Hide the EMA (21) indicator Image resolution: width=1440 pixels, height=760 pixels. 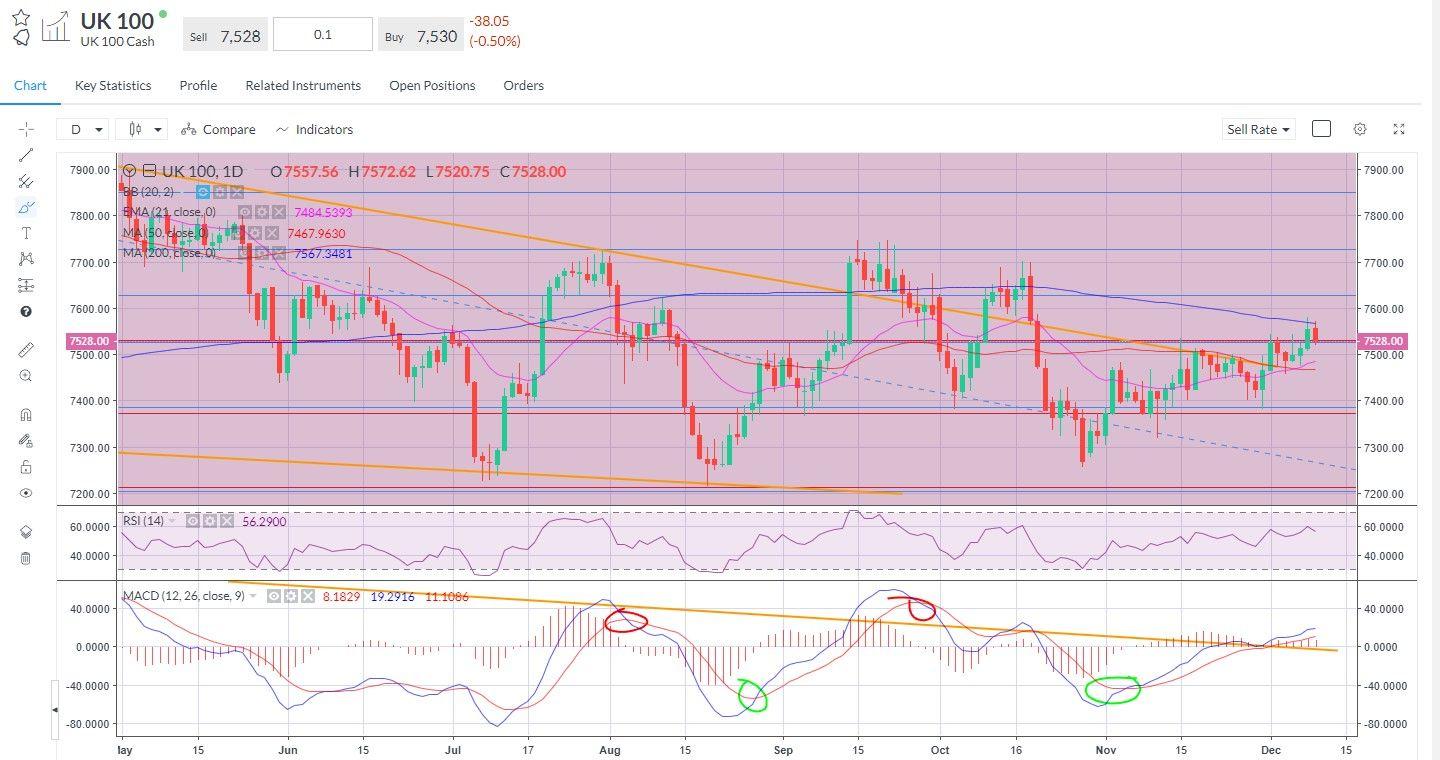click(245, 212)
